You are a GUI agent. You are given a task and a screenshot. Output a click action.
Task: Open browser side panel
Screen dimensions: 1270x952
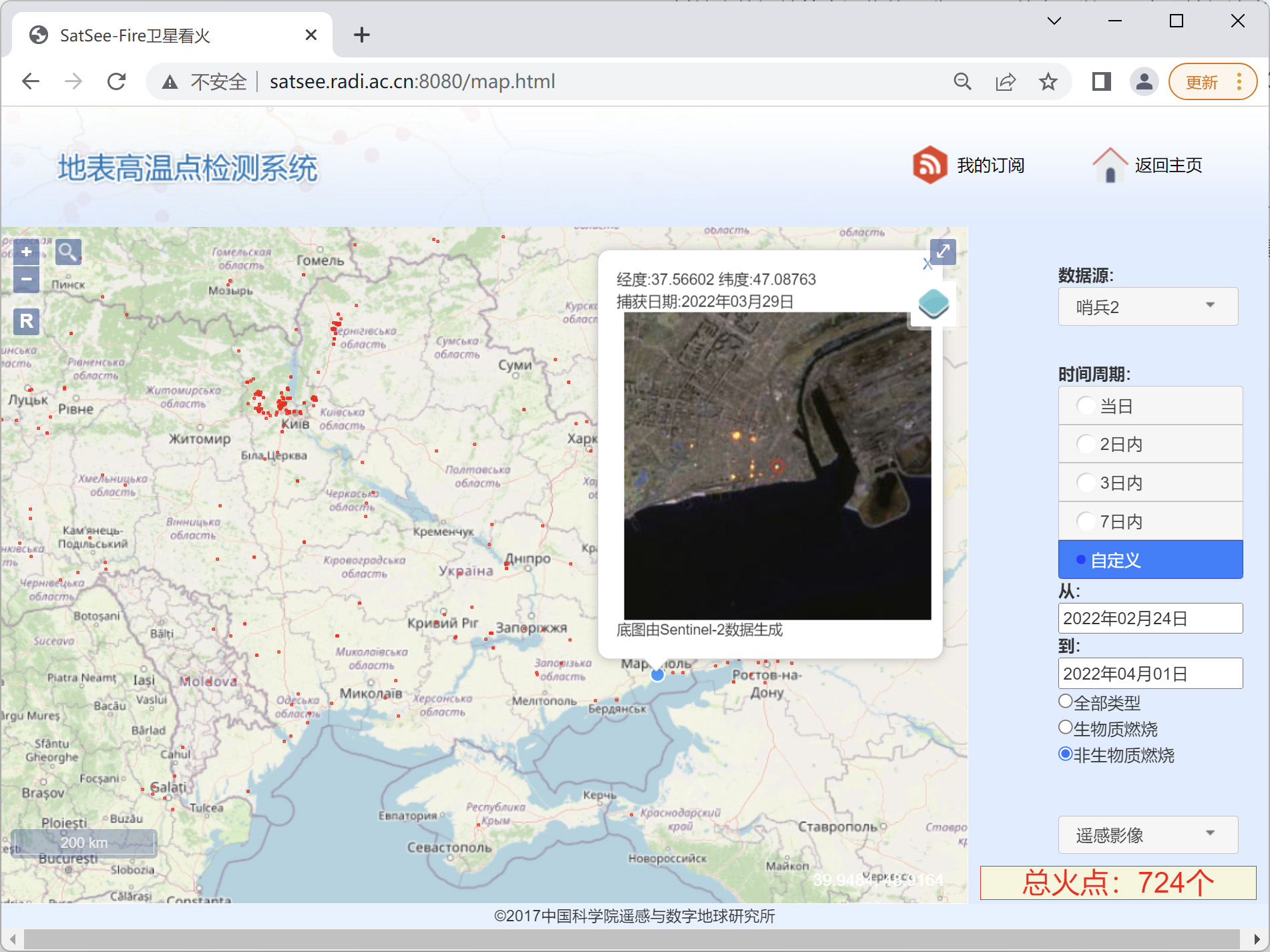pos(1101,81)
